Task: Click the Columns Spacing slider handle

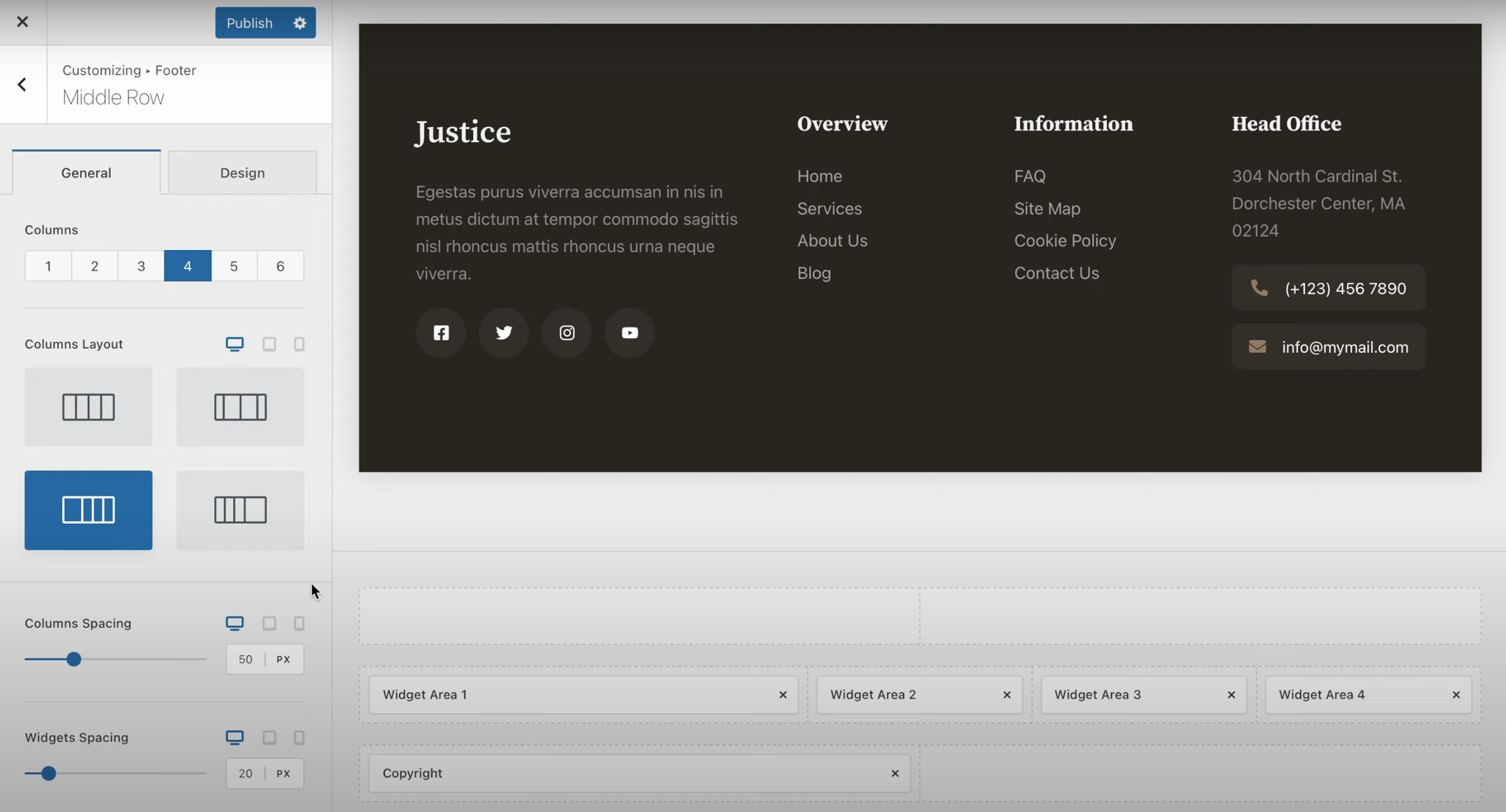Action: tap(73, 659)
